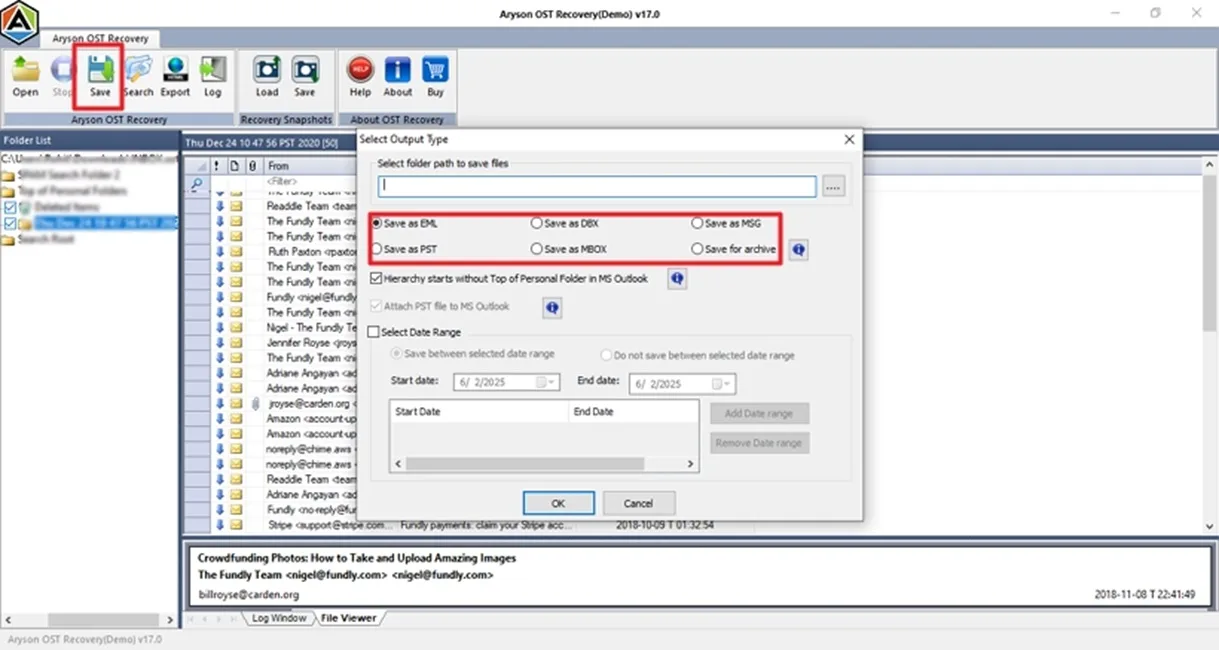This screenshot has width=1219, height=650.
Task: Click info icon next to Save for archive
Action: point(798,250)
